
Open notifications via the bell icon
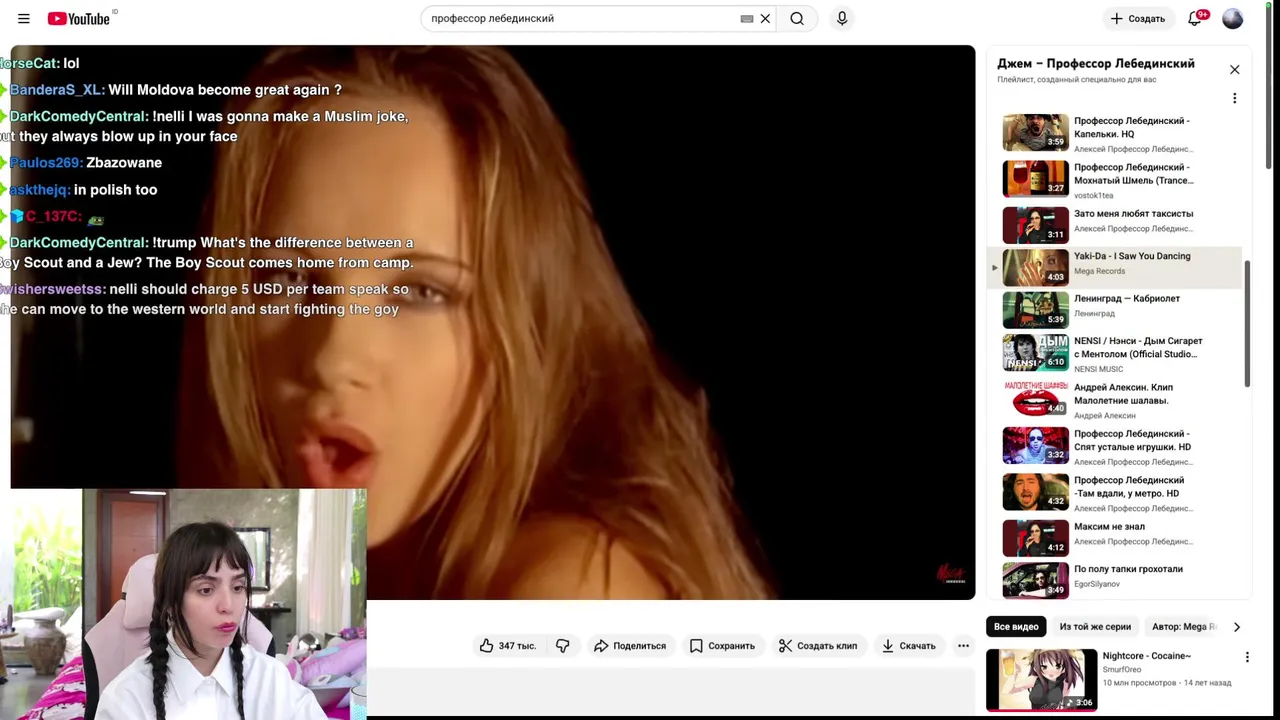pos(1196,18)
